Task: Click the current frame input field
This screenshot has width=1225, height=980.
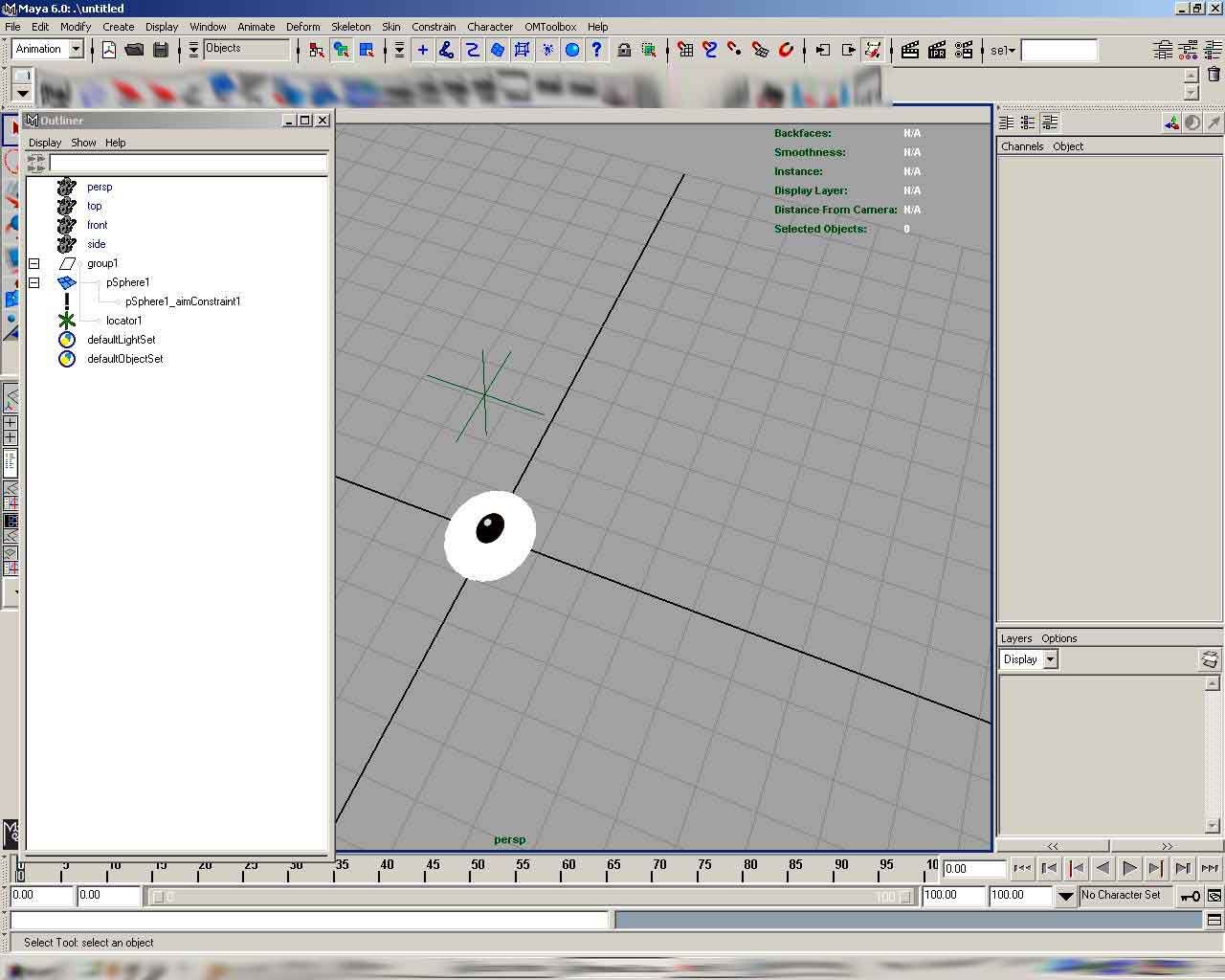Action: (x=973, y=869)
